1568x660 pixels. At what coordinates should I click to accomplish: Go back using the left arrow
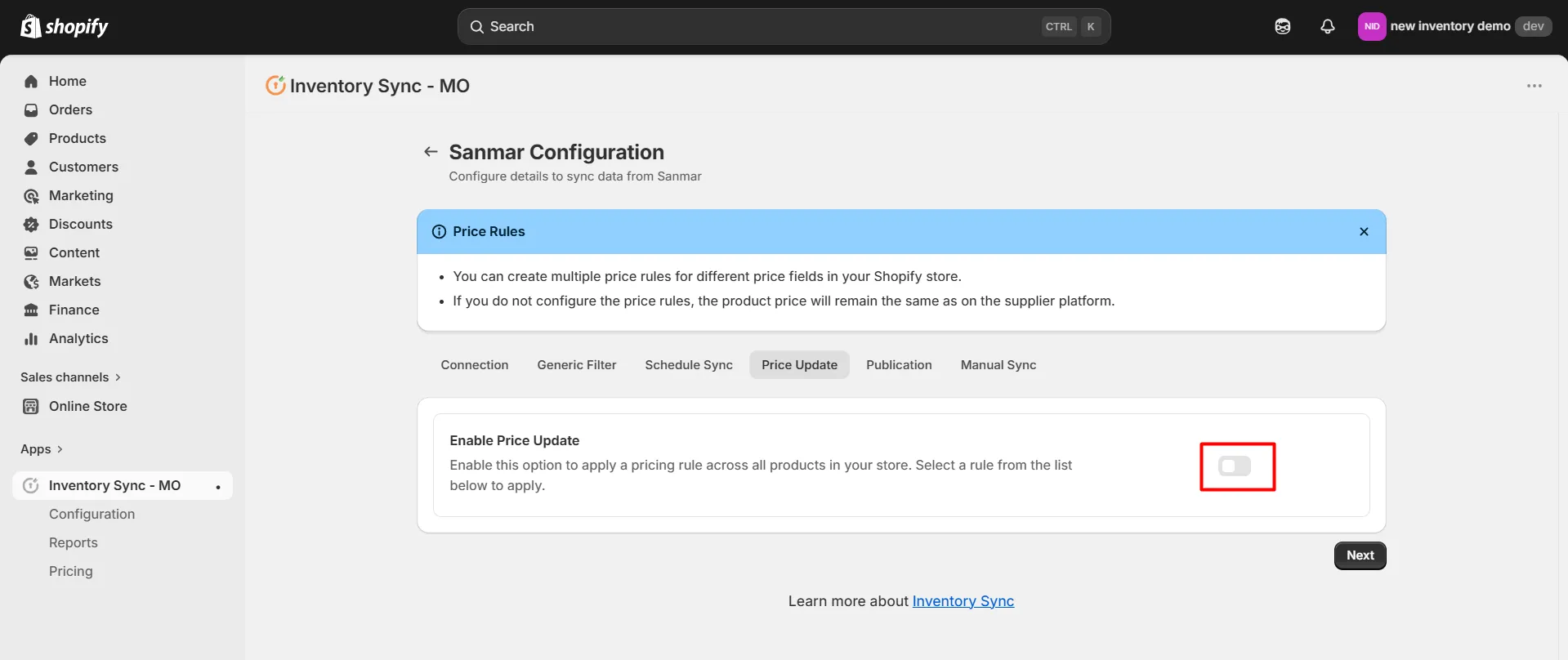point(431,152)
